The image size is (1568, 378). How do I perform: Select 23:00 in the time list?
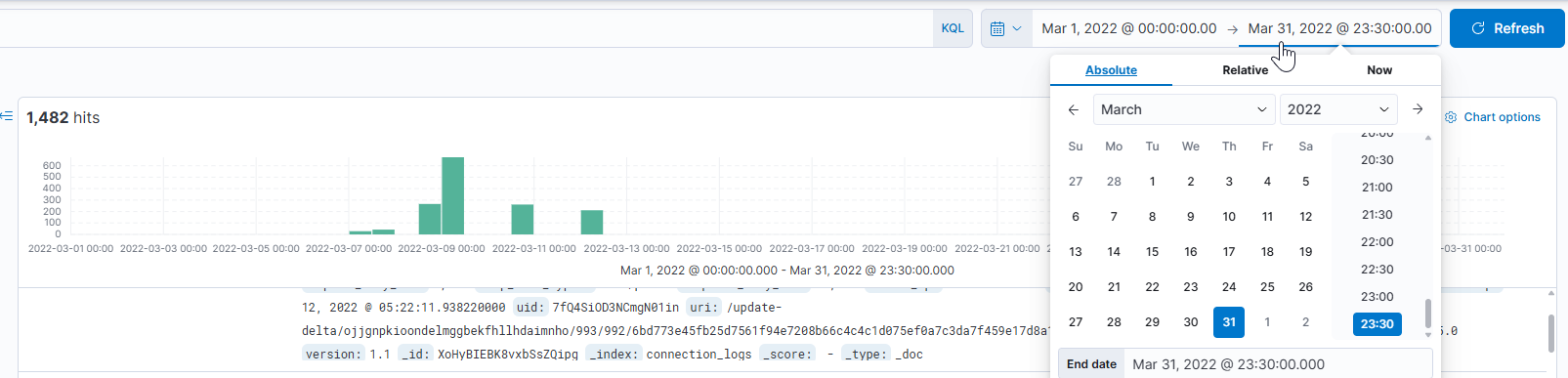click(x=1377, y=297)
